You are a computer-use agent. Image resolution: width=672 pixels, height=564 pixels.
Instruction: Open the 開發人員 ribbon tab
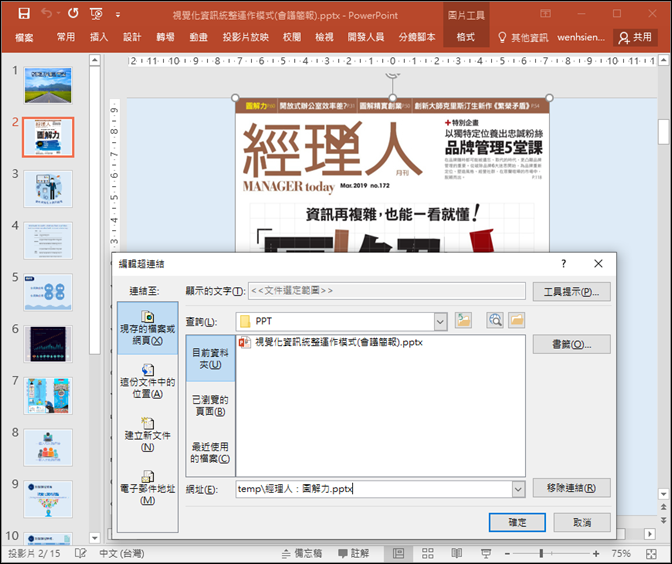[366, 37]
